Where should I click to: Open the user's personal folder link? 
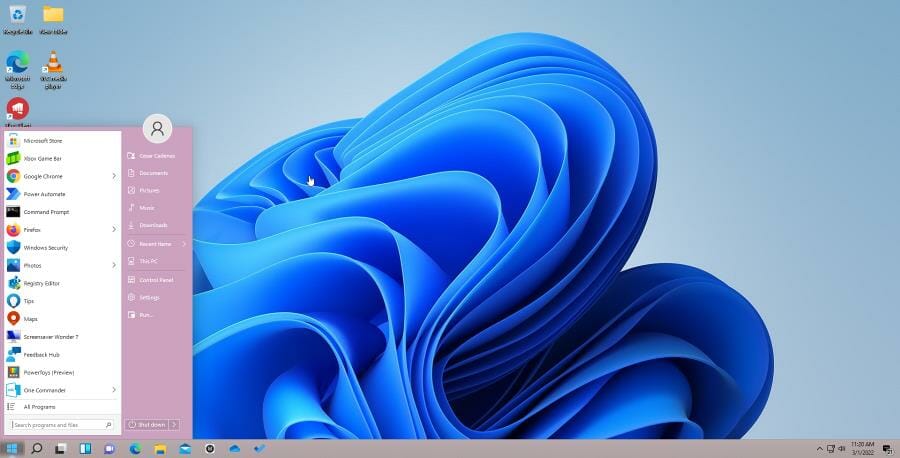[x=157, y=156]
